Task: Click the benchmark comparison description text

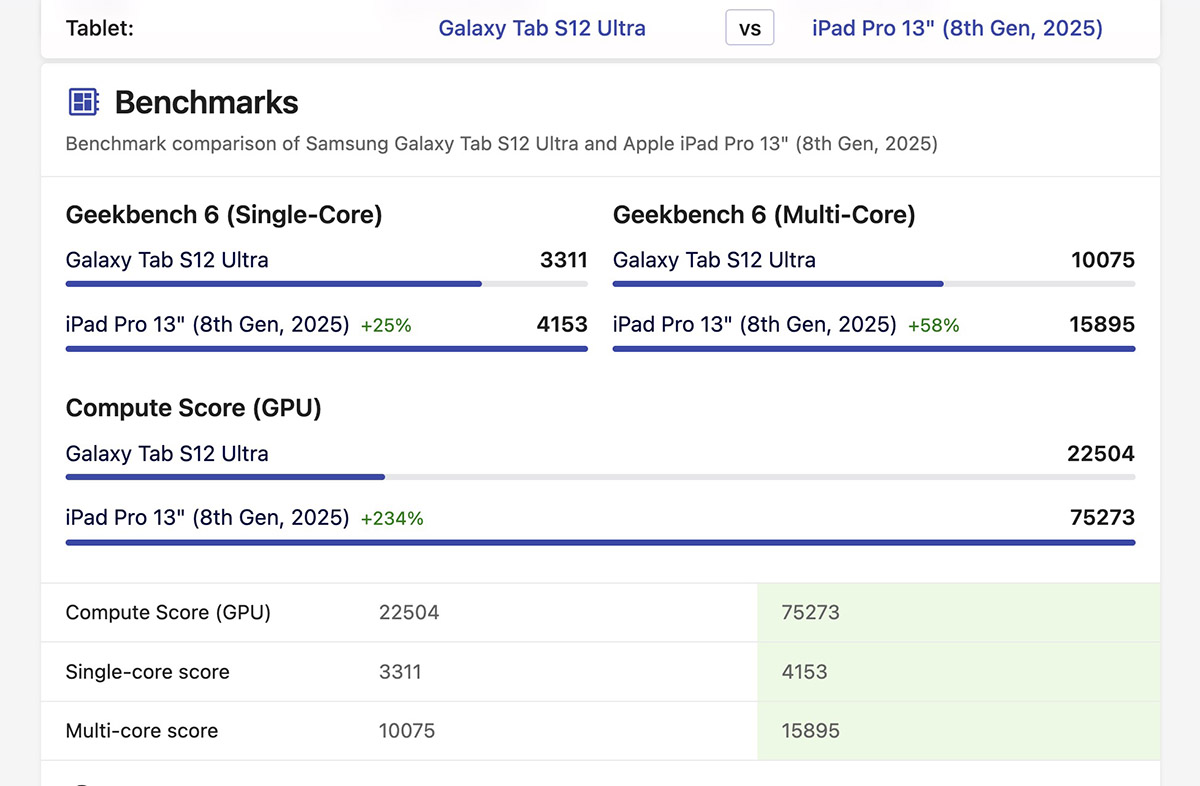Action: (501, 144)
